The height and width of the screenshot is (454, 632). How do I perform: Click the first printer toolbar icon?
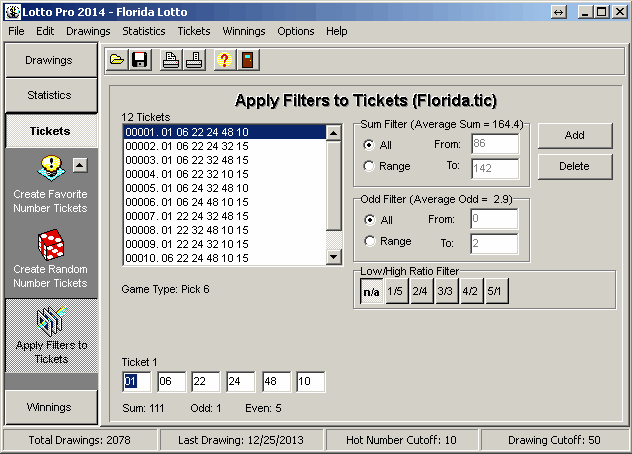pyautogui.click(x=171, y=60)
